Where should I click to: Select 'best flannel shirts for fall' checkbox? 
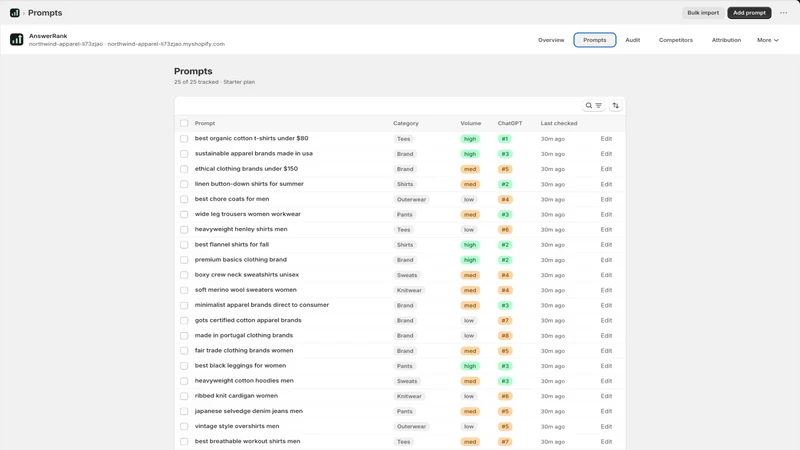point(184,244)
